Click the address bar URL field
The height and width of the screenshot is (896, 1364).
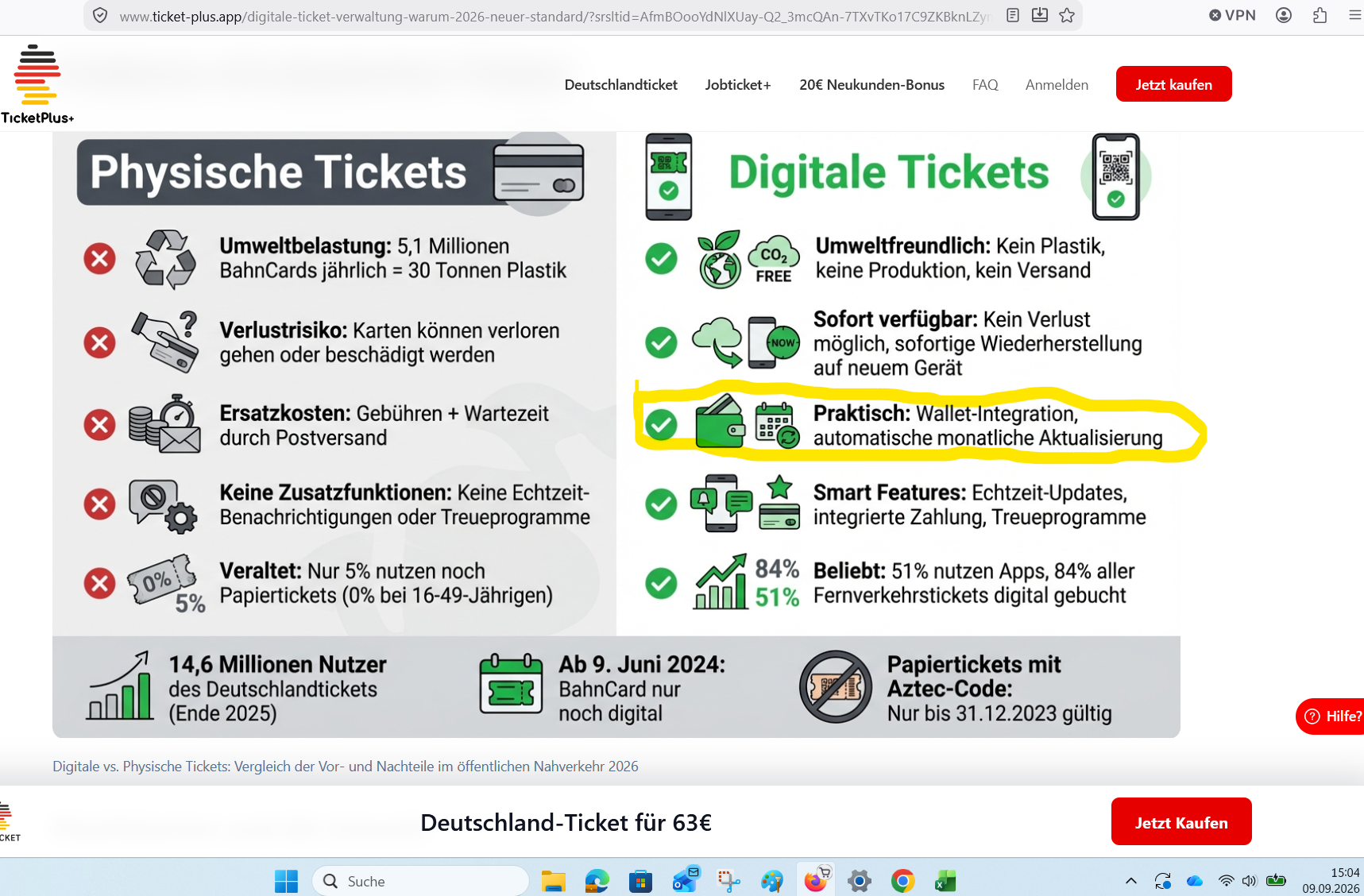[x=556, y=16]
